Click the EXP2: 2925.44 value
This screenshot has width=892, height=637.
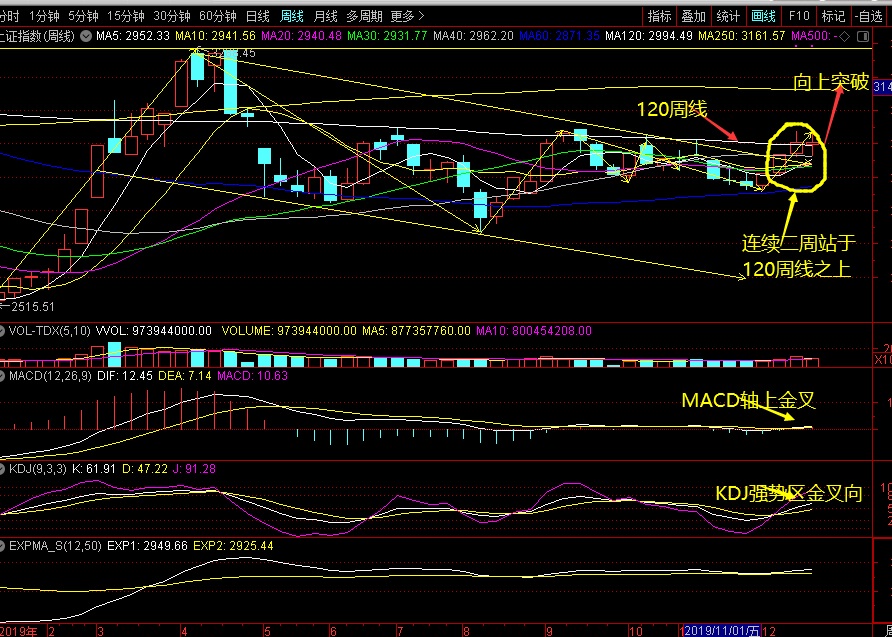pos(233,546)
